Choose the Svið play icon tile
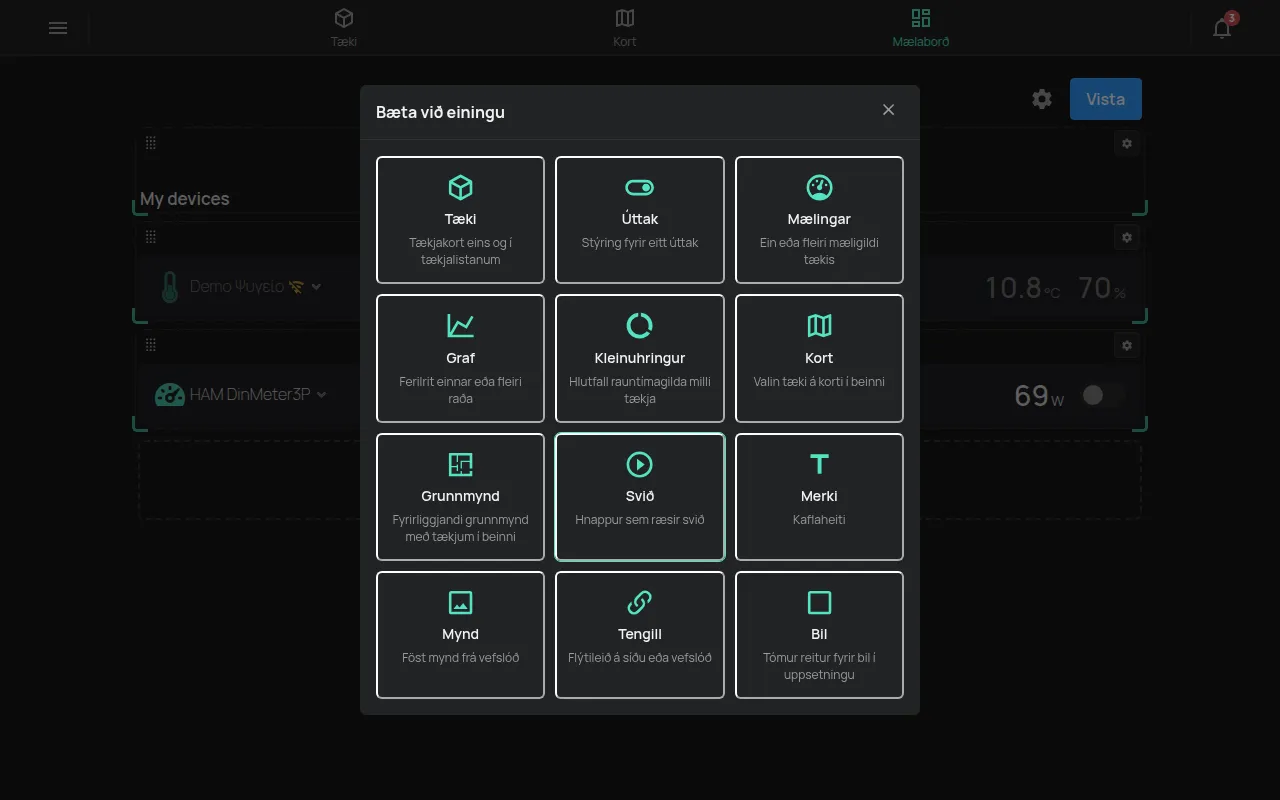The height and width of the screenshot is (800, 1280). pyautogui.click(x=640, y=497)
